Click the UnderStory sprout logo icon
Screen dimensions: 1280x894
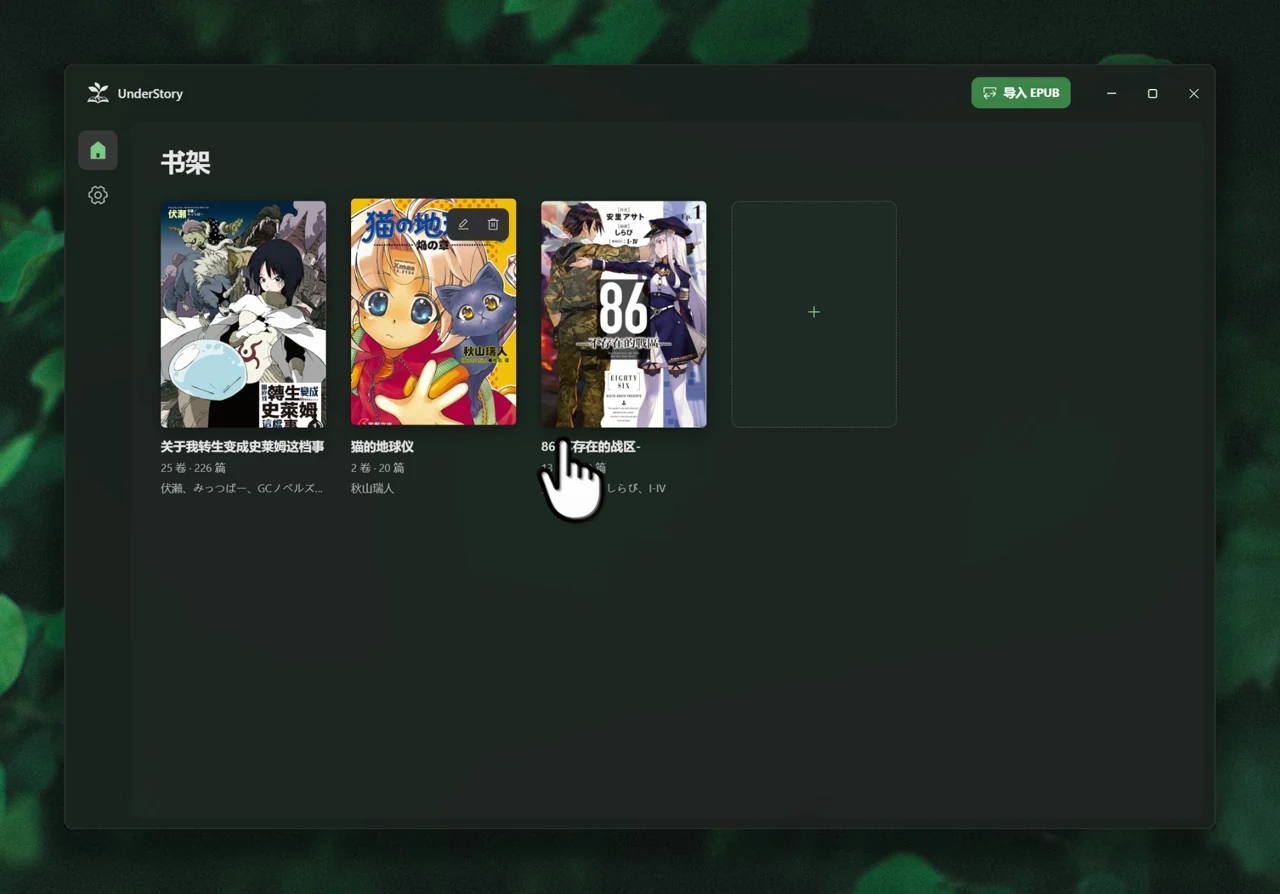click(x=98, y=93)
